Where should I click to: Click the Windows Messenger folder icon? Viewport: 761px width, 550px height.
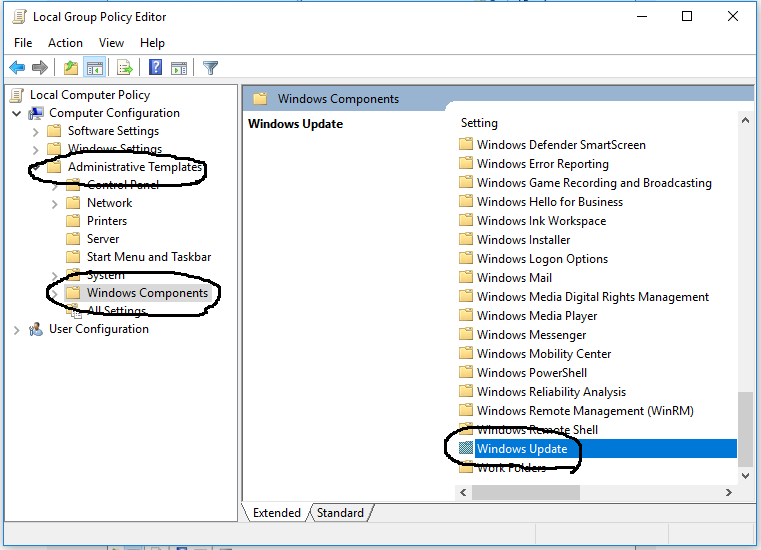click(466, 334)
